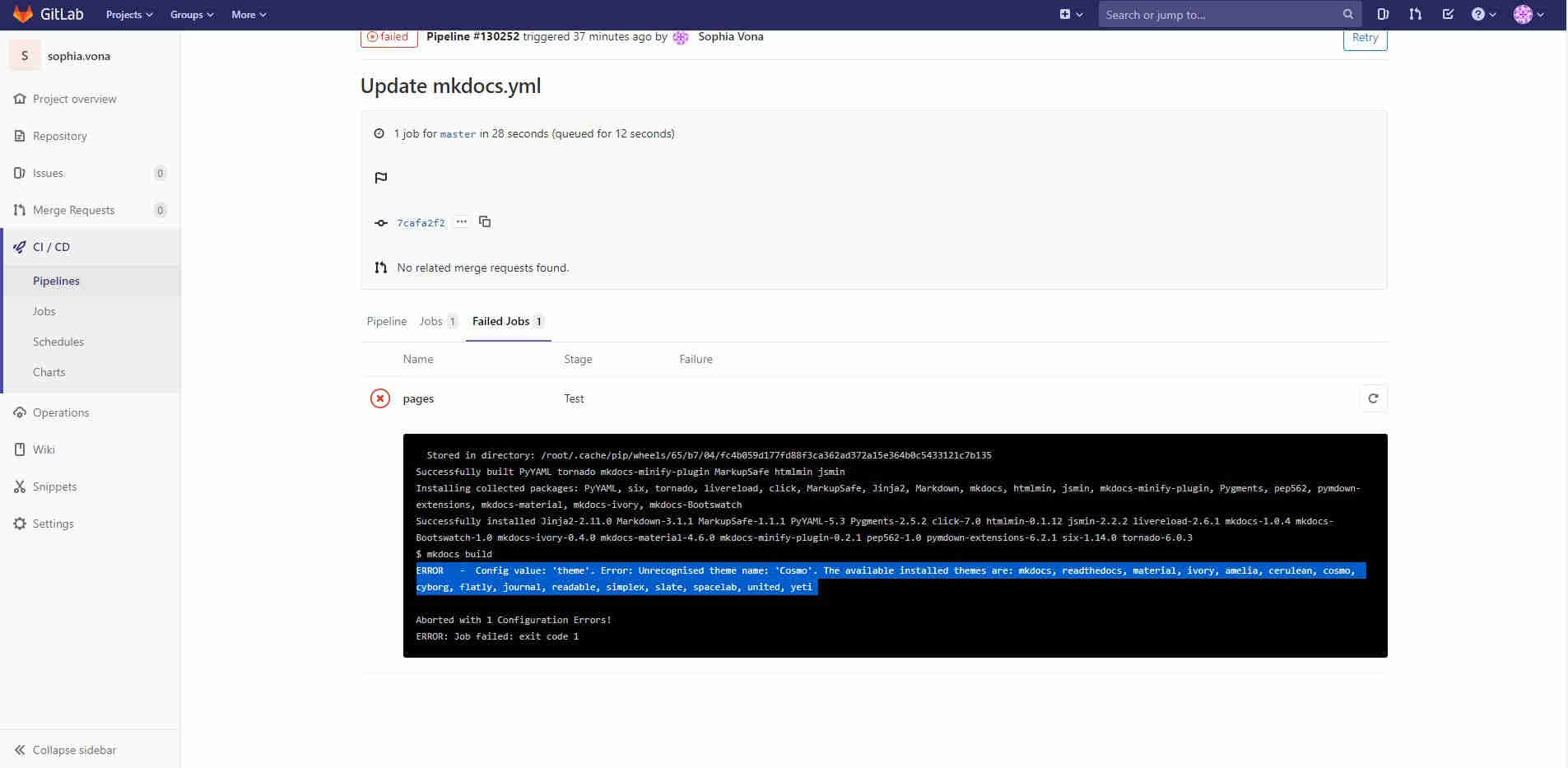Open Issues from the top navigation bar icon
This screenshot has height=768, width=1568.
click(1383, 14)
